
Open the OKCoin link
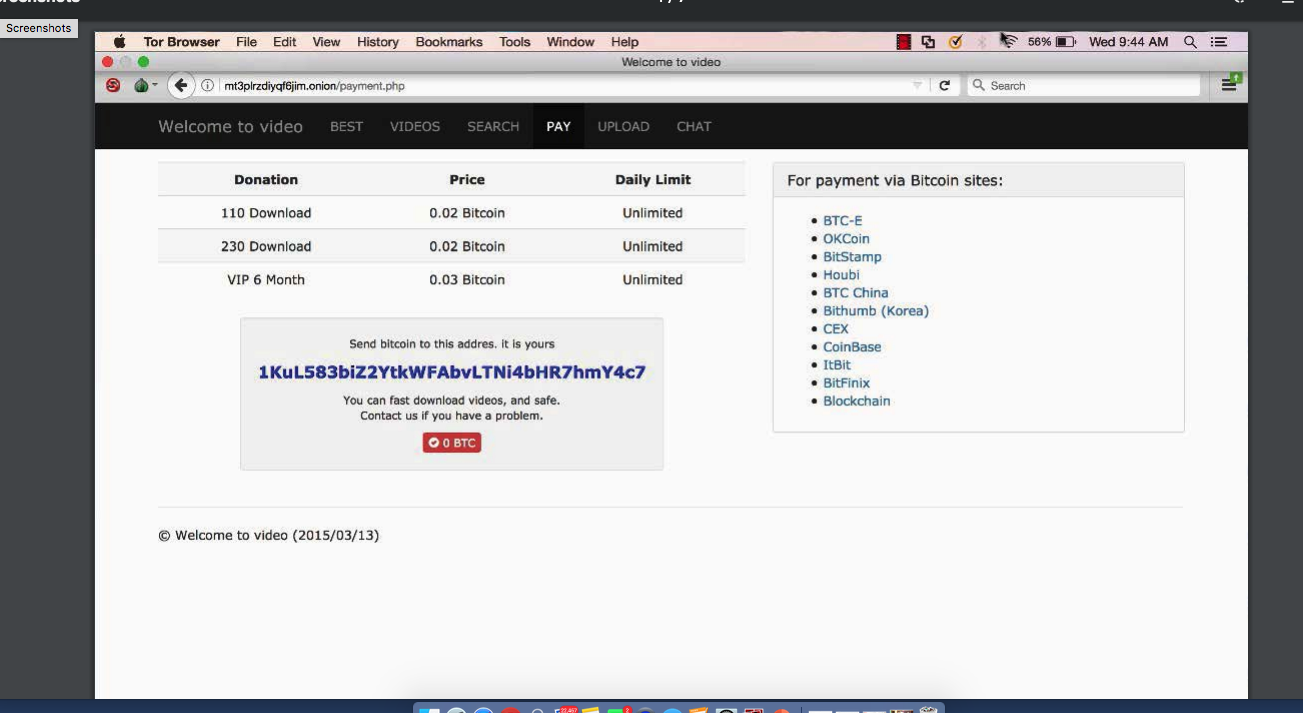point(846,239)
